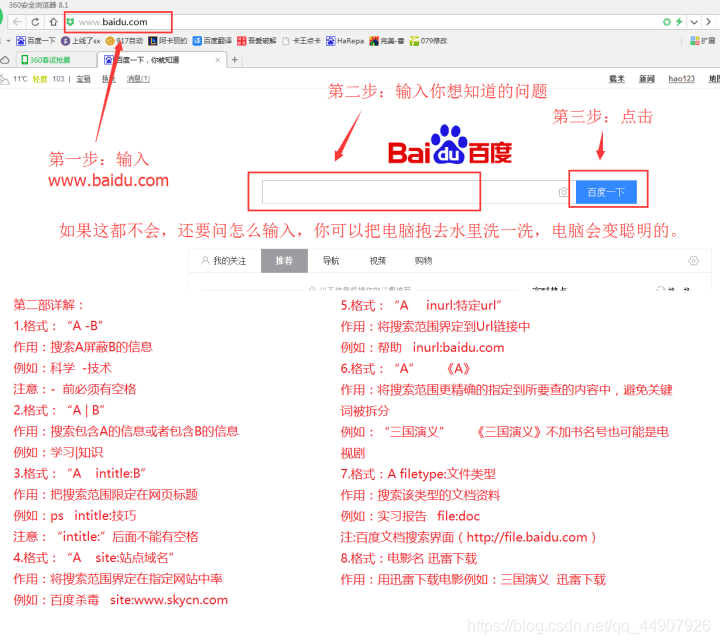Click the blue 百度一下 search button
The image size is (720, 644).
(606, 192)
